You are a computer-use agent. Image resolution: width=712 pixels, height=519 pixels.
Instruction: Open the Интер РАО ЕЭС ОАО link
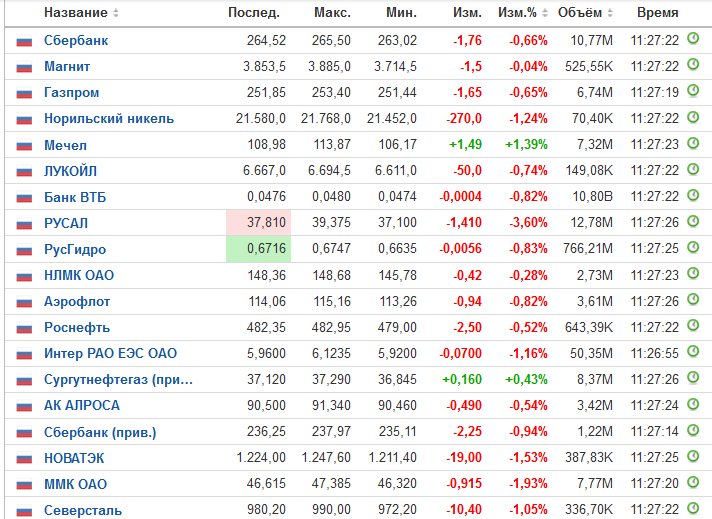(110, 353)
